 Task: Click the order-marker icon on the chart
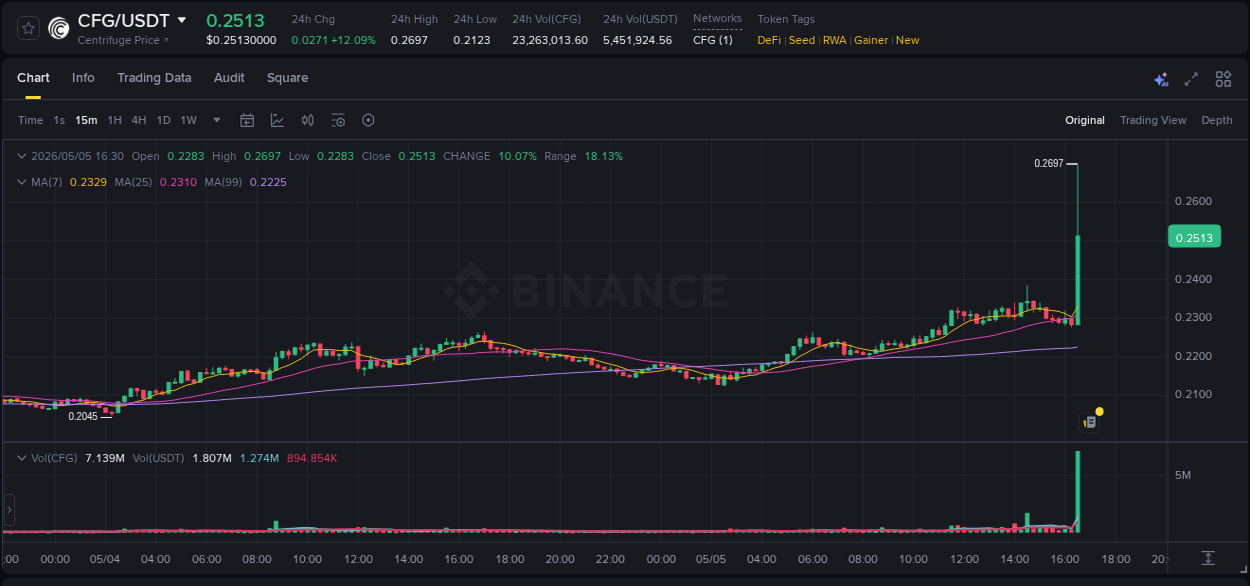point(1090,422)
